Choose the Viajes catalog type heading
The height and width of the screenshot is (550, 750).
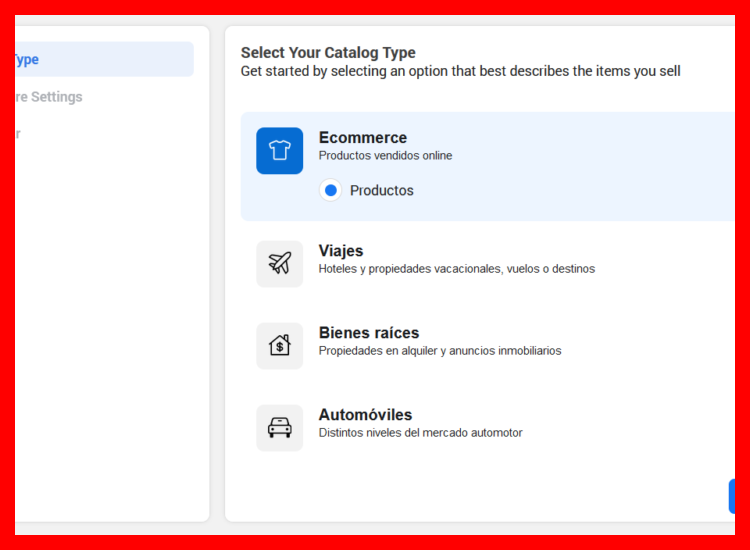[341, 251]
